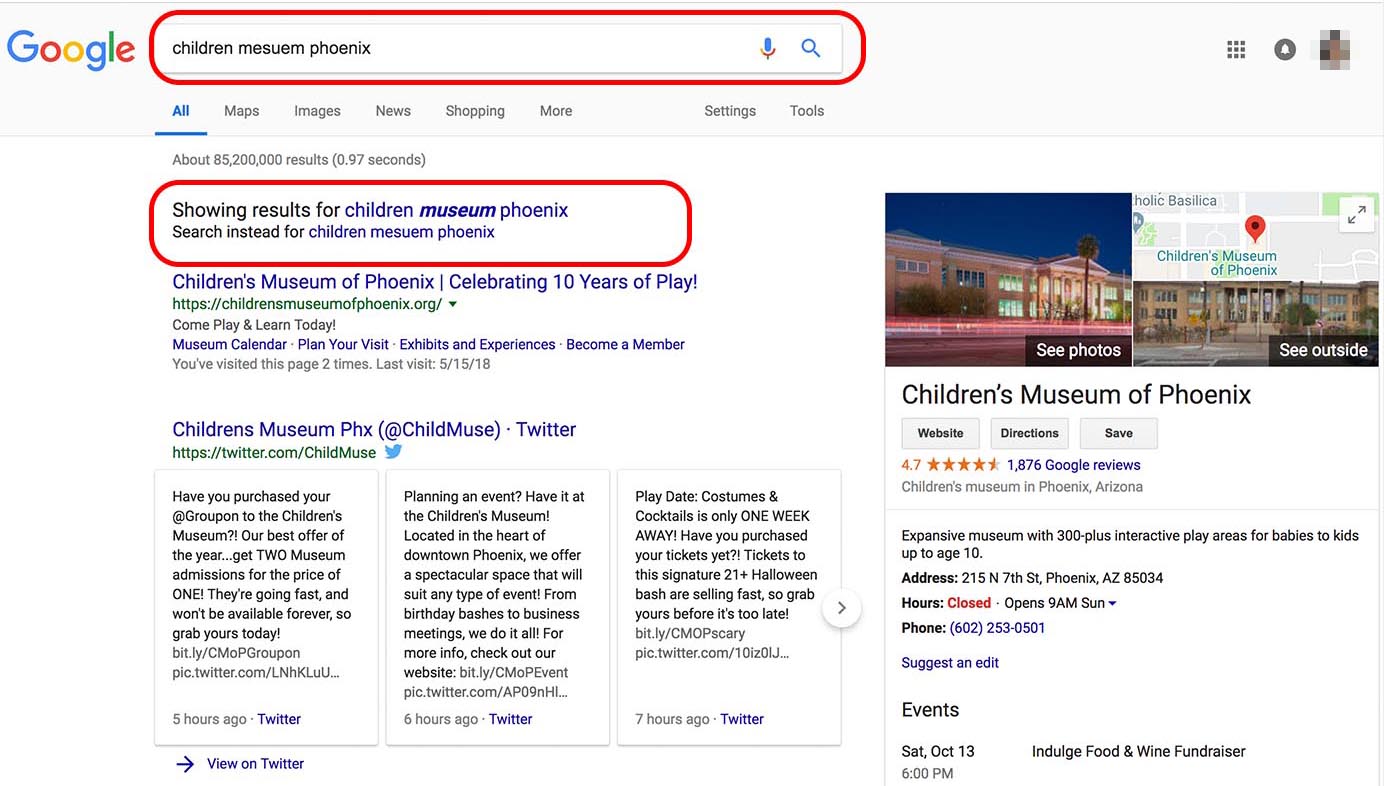Open the 1,876 Google reviews link
This screenshot has width=1384, height=786.
[1074, 465]
